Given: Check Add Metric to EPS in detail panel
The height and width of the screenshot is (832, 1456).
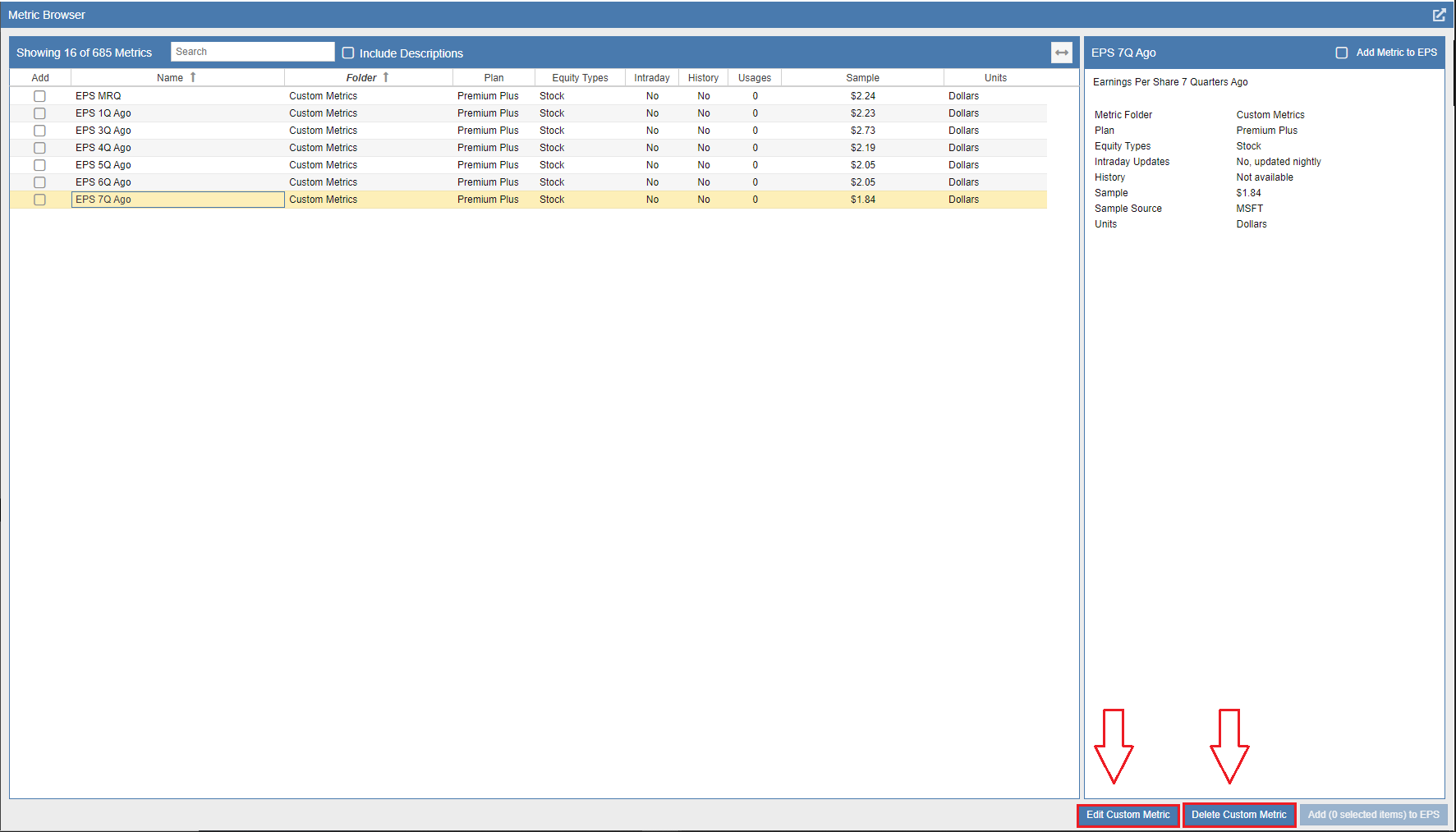Looking at the screenshot, I should click(1342, 52).
